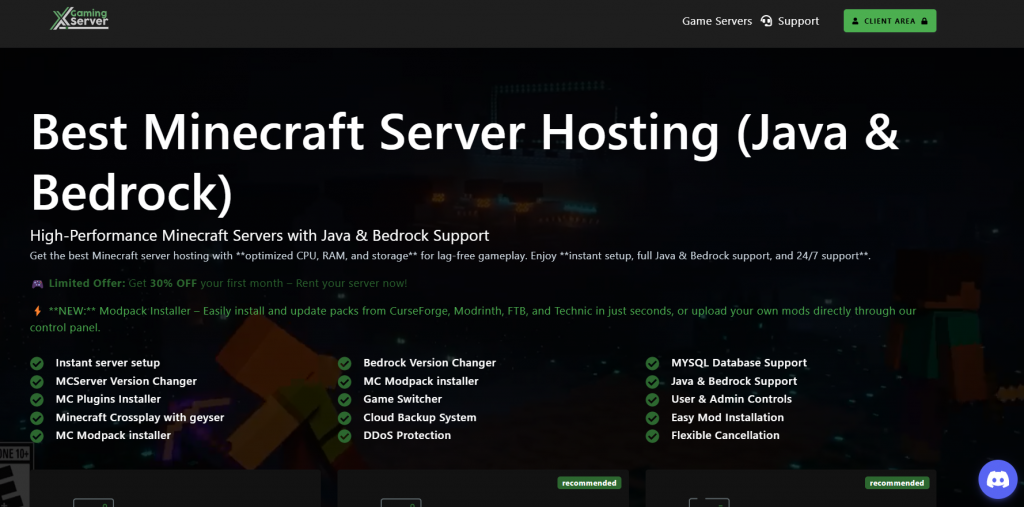
Task: Click the checkmark beside Minecraft Crossplay with geyser
Action: pos(37,417)
